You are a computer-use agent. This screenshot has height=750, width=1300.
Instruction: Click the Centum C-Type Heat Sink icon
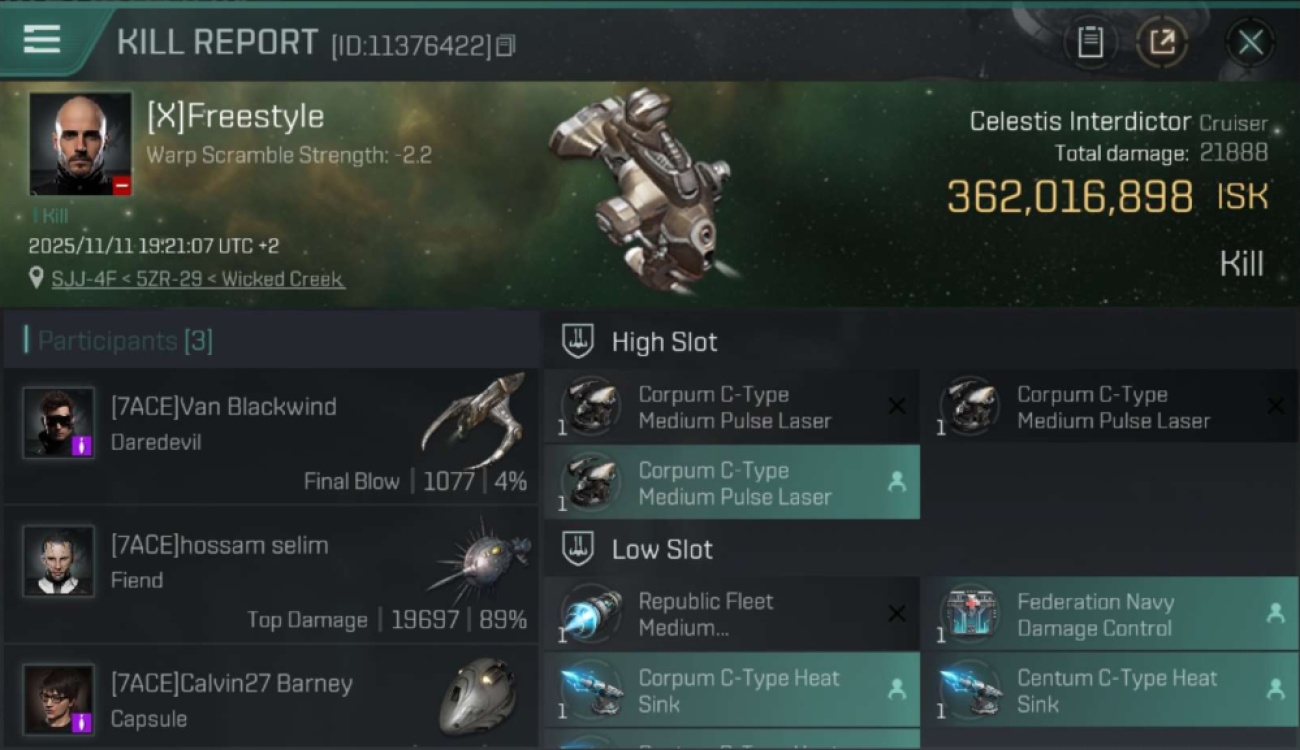970,690
